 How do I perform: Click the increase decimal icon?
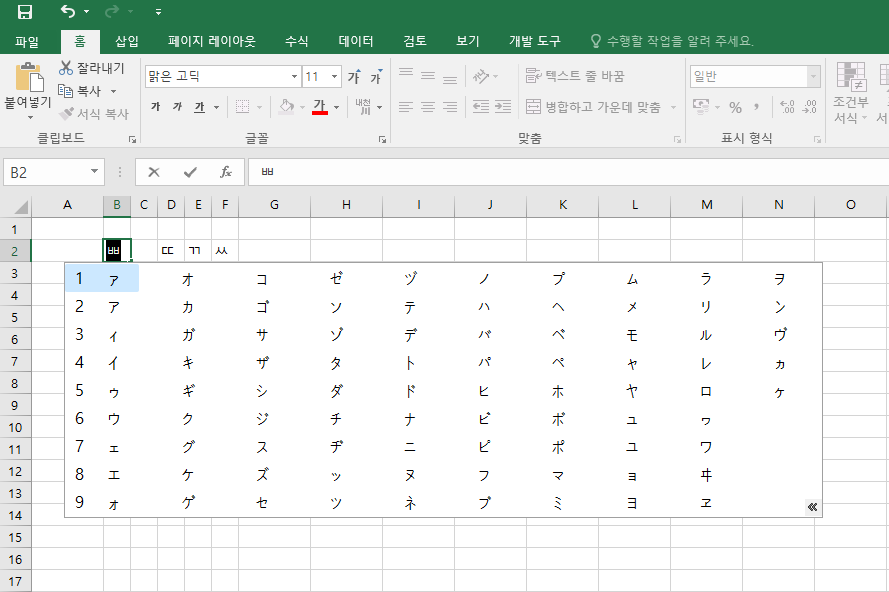point(788,107)
